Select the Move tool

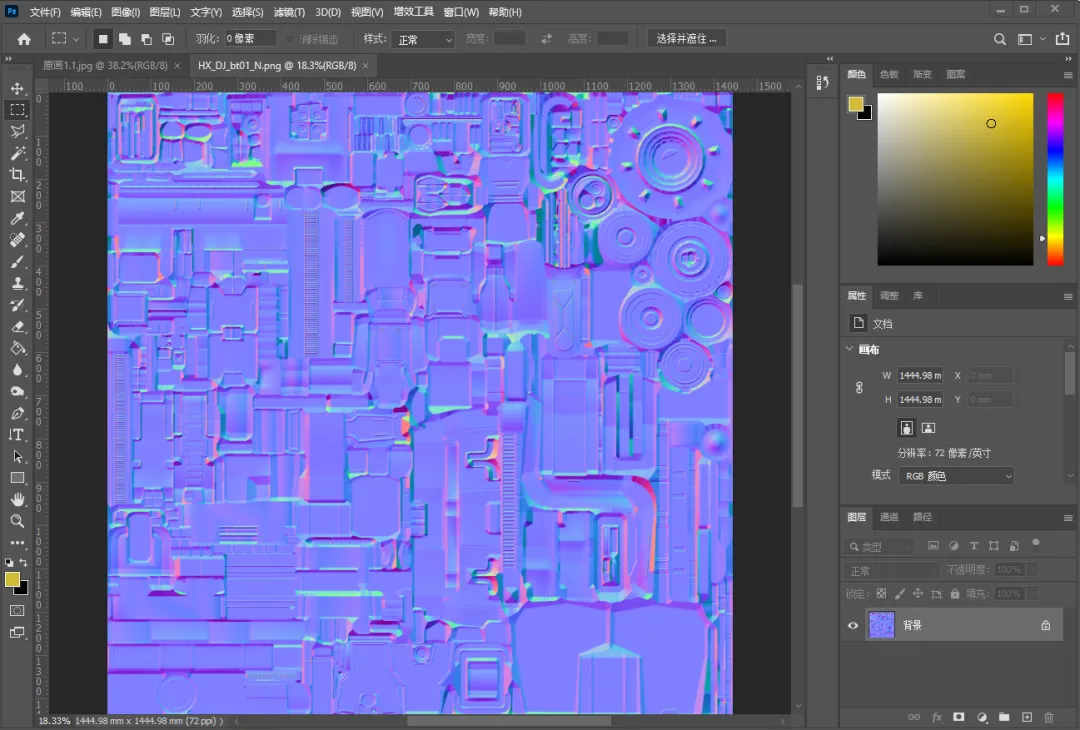[x=17, y=89]
